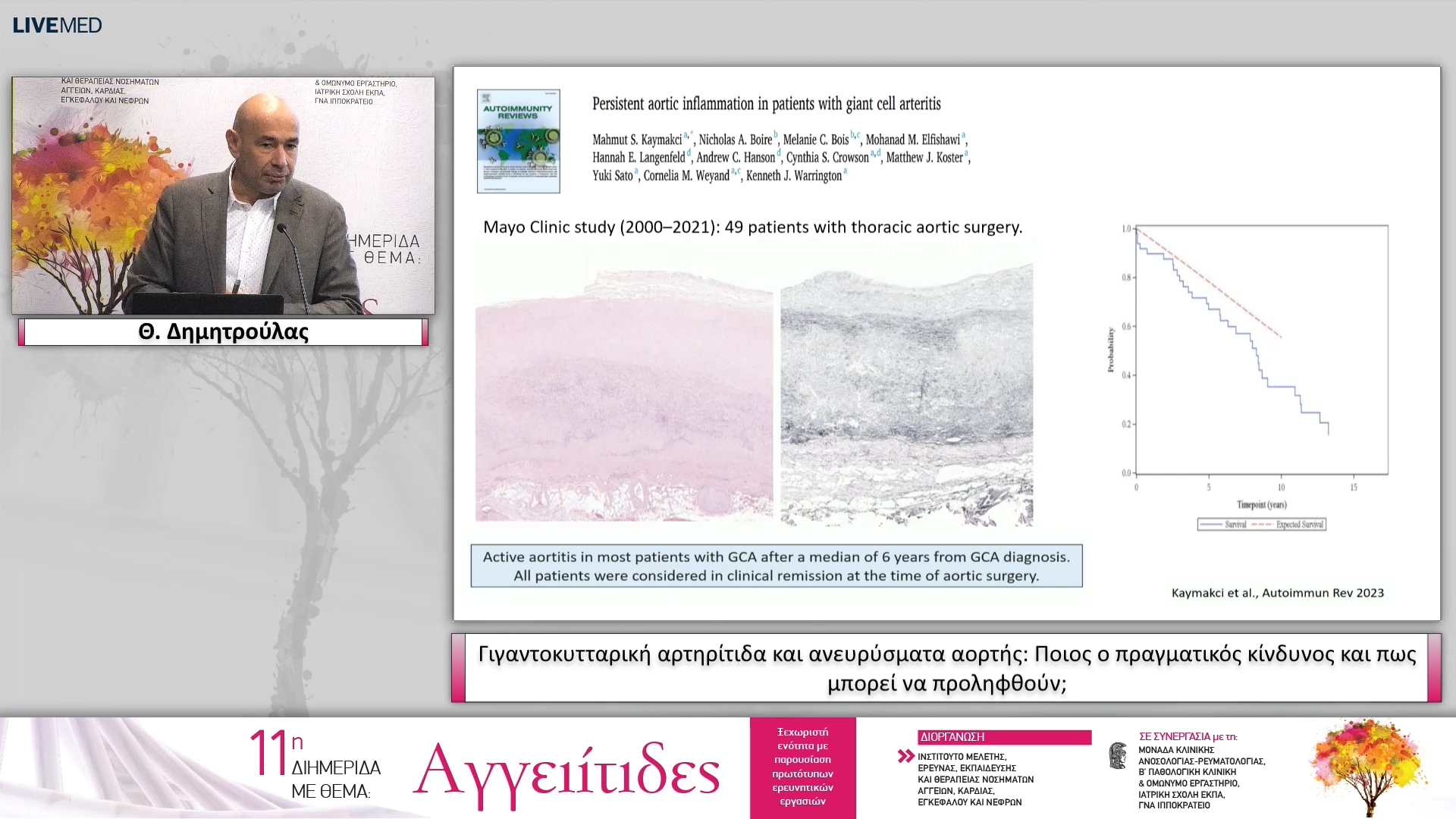
Task: Click the Expected Survival legend dashed line
Action: coord(1263,525)
